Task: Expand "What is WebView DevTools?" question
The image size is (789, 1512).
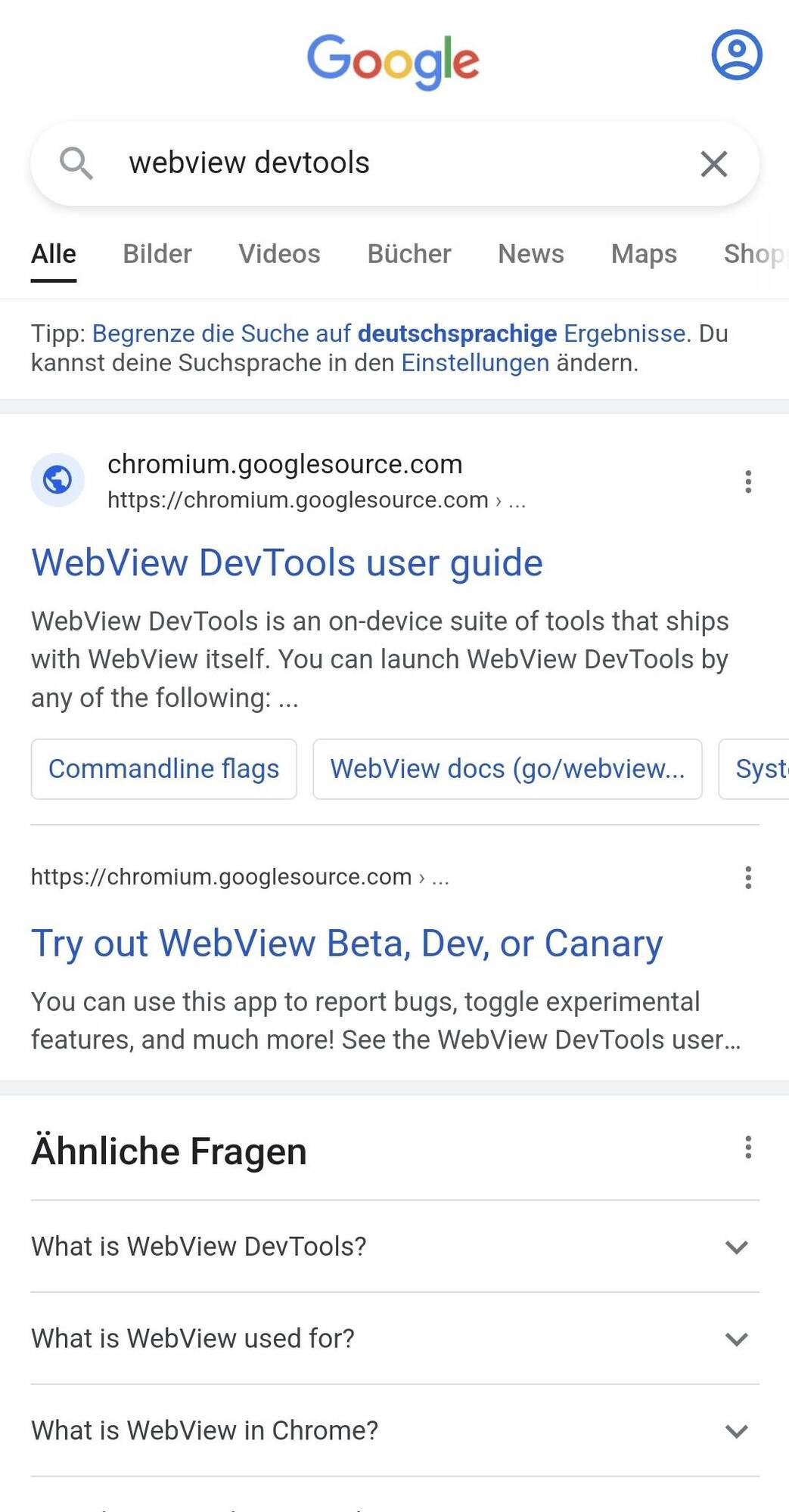Action: coord(395,1246)
